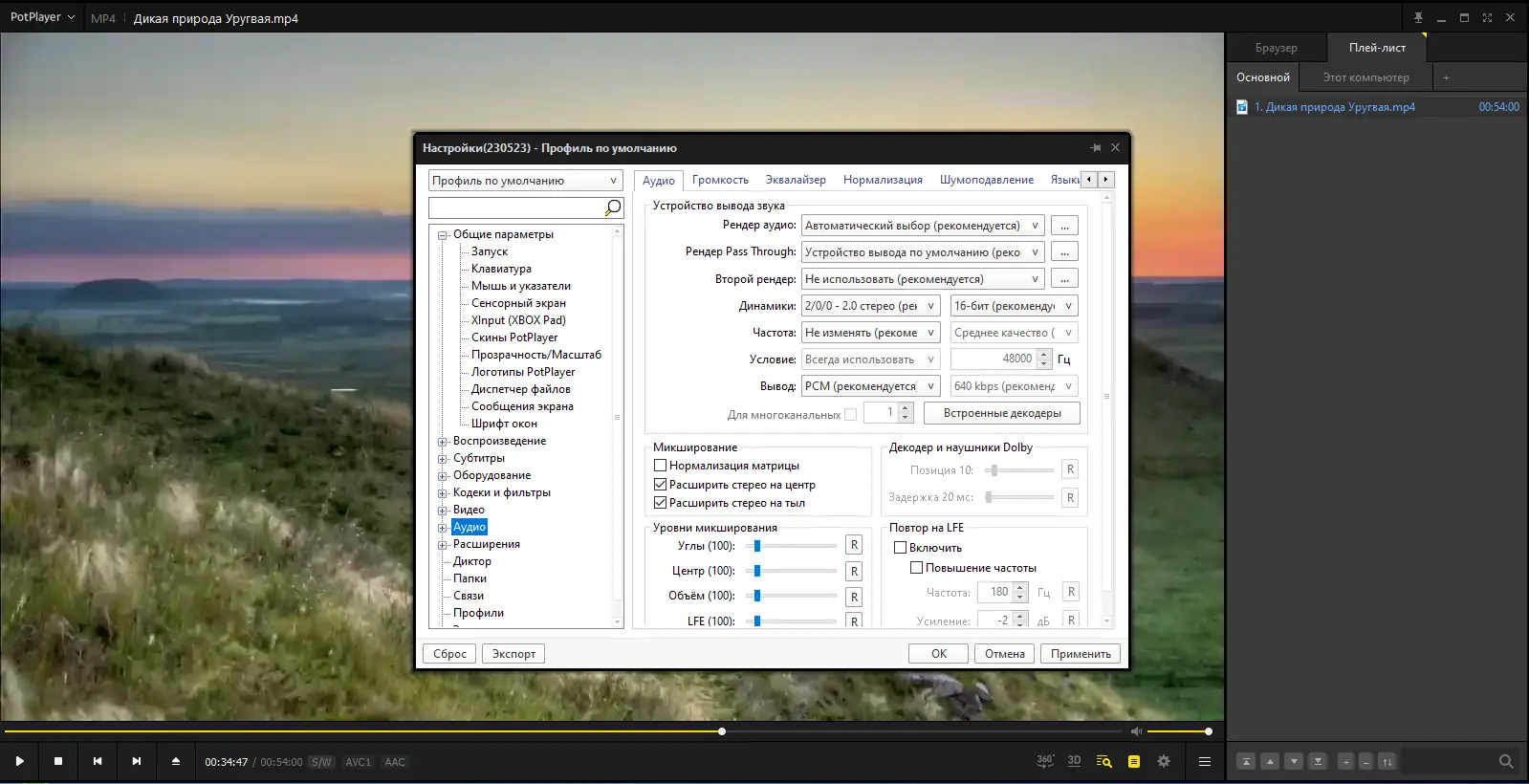Viewport: 1529px width, 784px height.
Task: Mute audio via speaker icon
Action: [1136, 731]
